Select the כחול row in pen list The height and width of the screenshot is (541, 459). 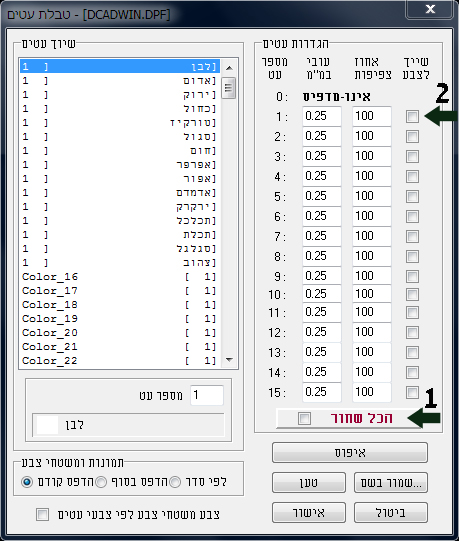(x=120, y=108)
